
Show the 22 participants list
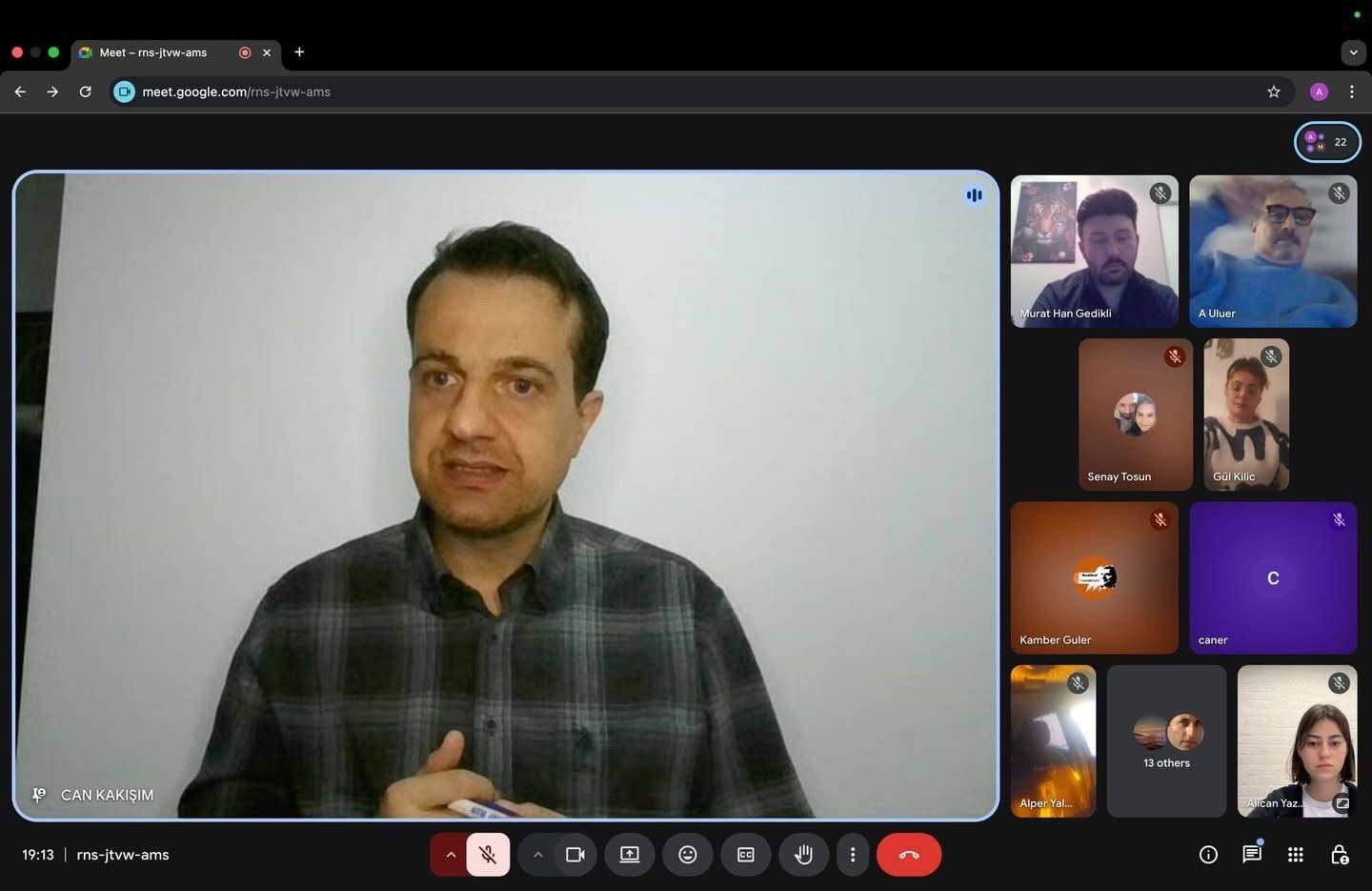[x=1327, y=142]
